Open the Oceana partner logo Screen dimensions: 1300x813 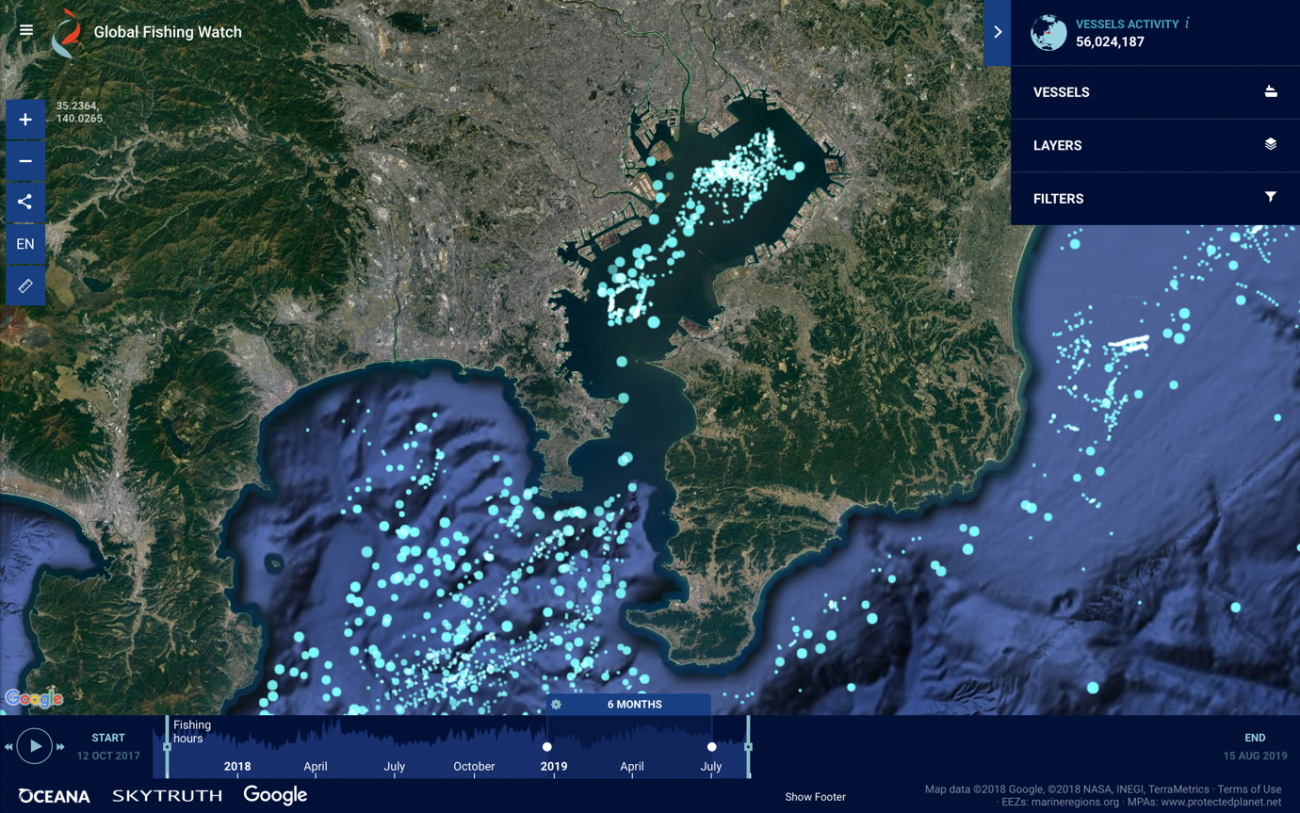54,796
